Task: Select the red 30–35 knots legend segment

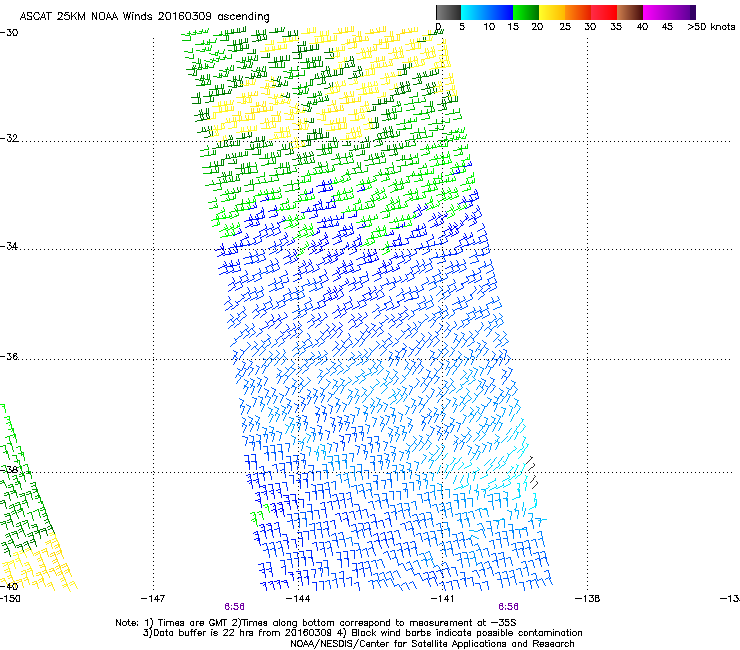Action: 604,12
